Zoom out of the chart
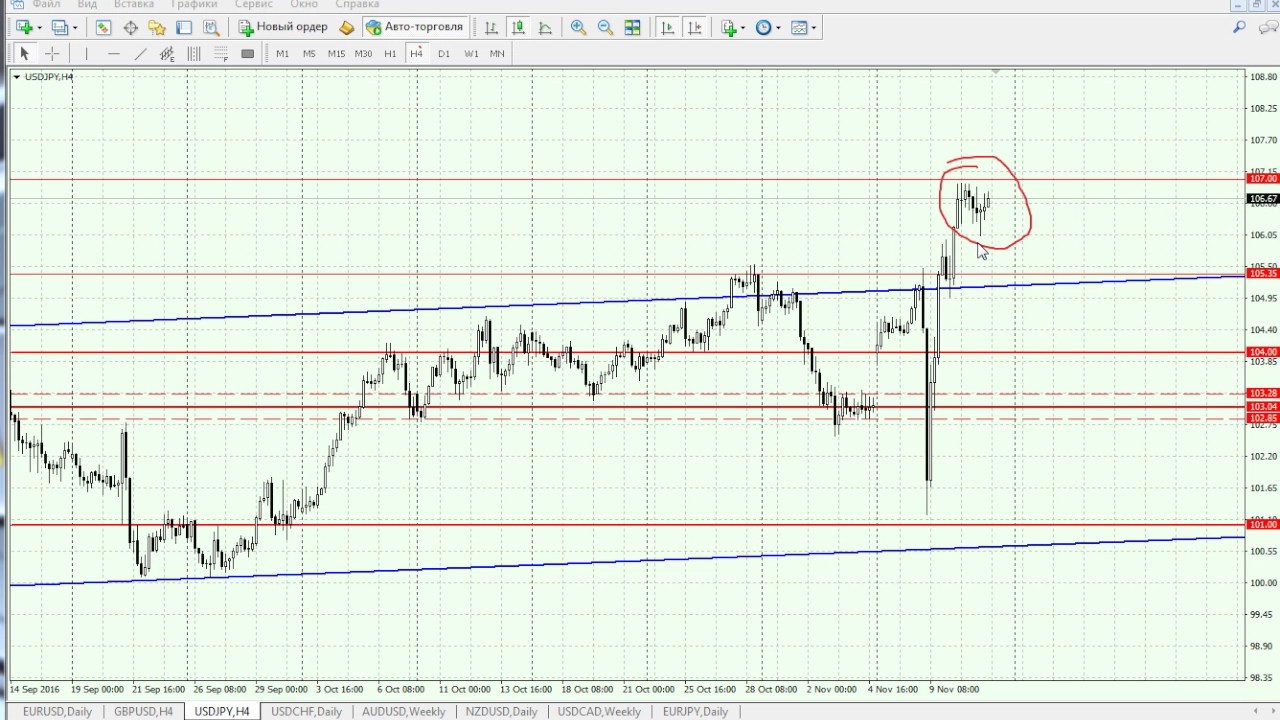The height and width of the screenshot is (720, 1280). coord(605,28)
